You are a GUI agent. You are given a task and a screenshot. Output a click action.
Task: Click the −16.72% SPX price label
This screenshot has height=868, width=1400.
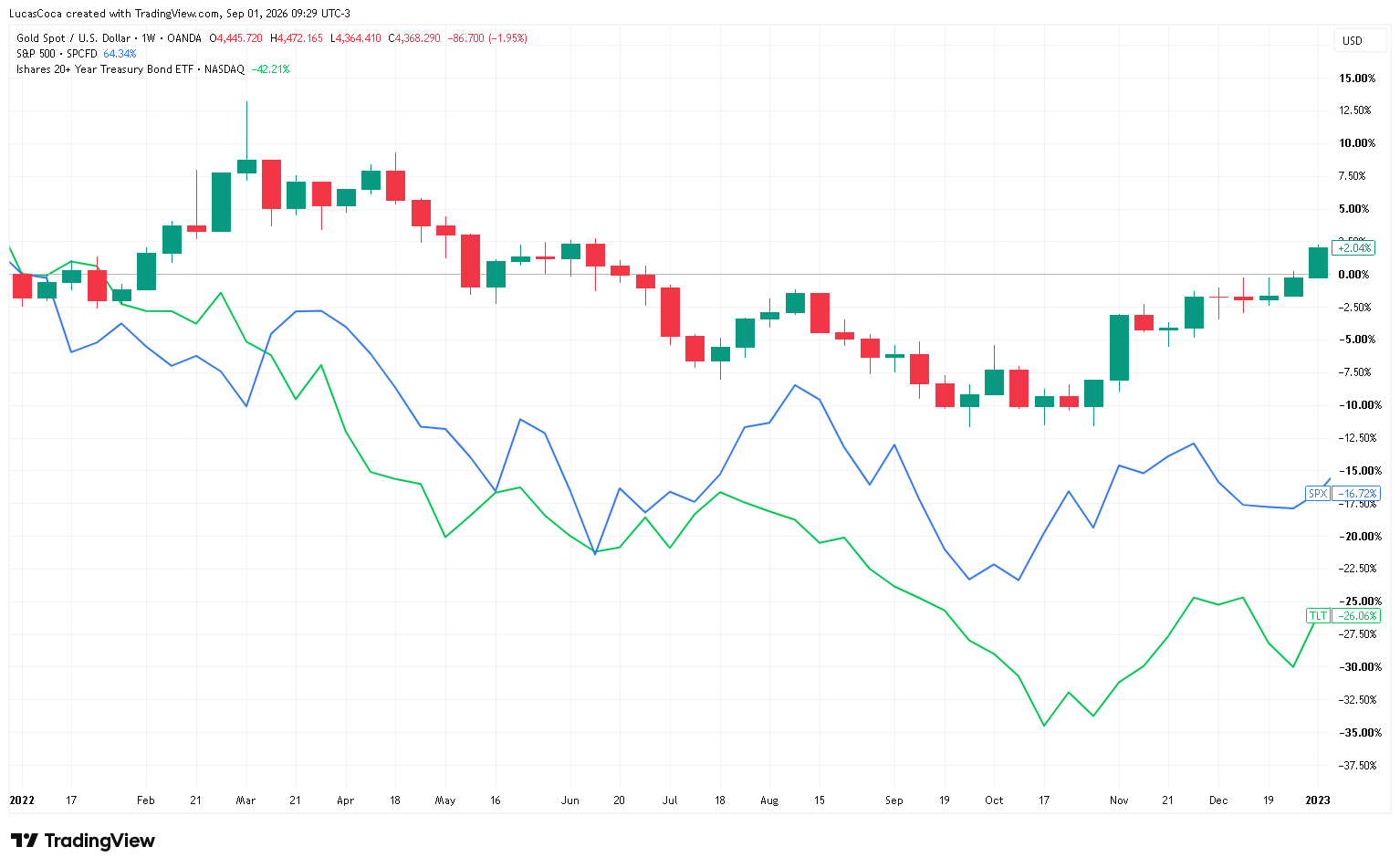point(1356,494)
